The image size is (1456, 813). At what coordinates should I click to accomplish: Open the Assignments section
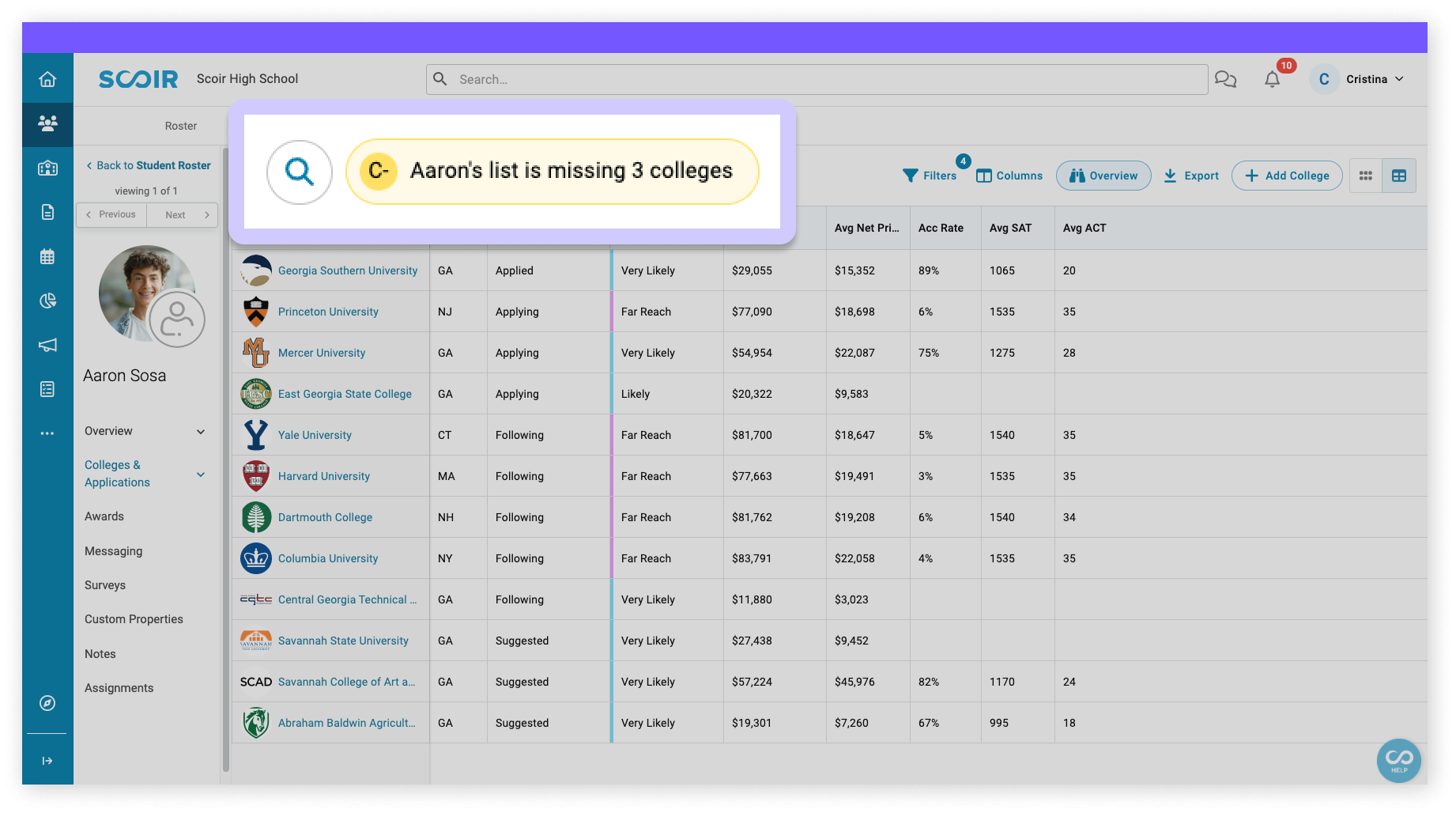119,688
